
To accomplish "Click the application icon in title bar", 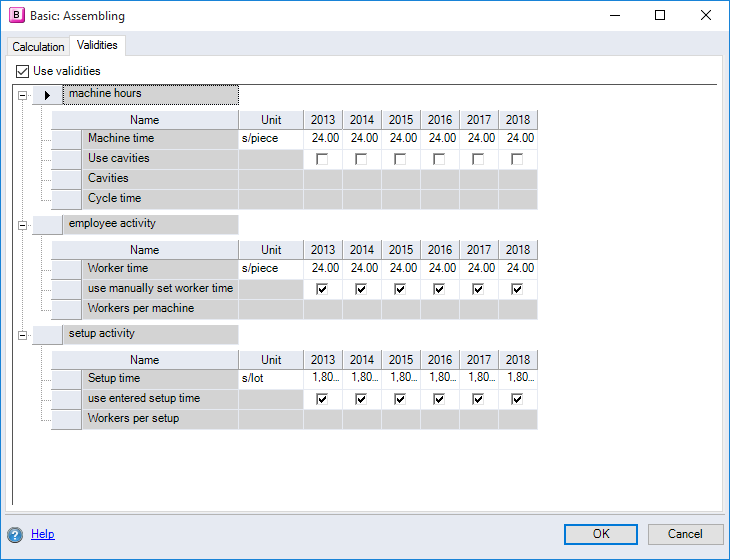I will (x=16, y=16).
